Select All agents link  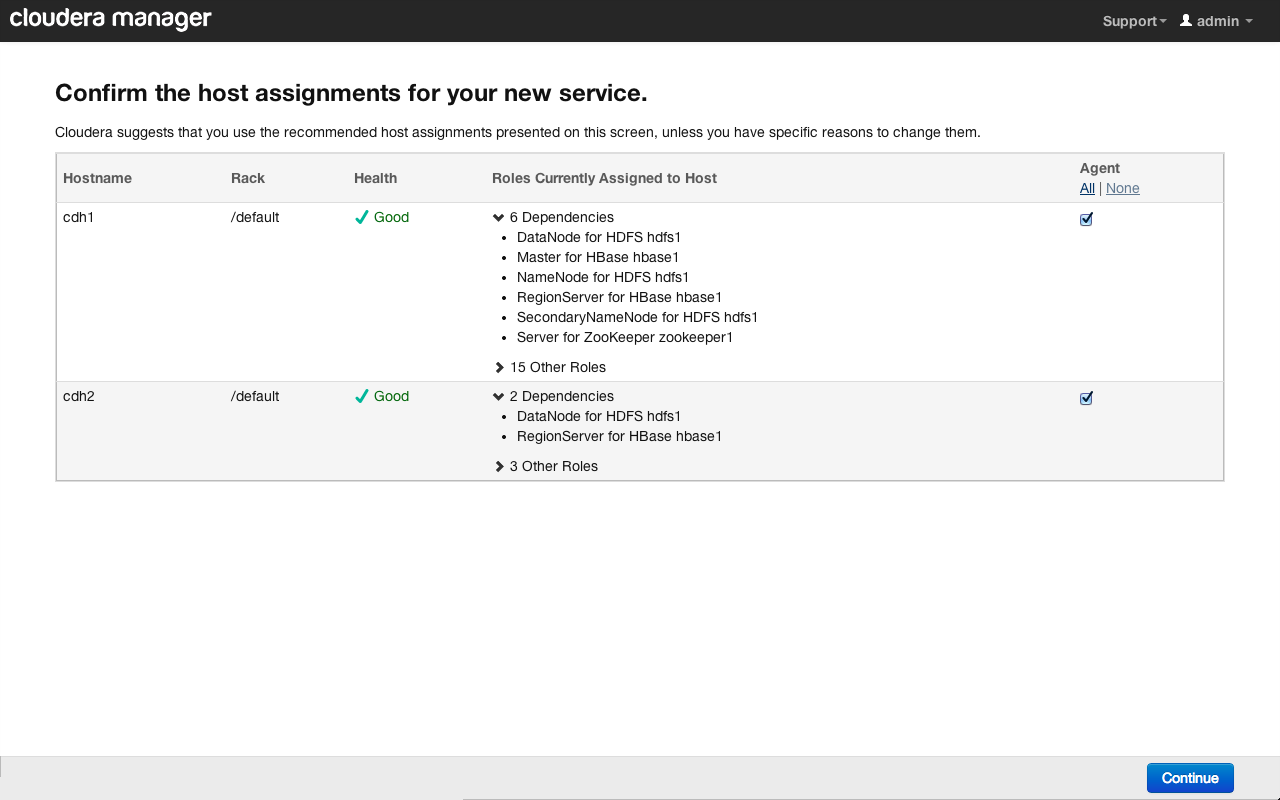coord(1087,188)
